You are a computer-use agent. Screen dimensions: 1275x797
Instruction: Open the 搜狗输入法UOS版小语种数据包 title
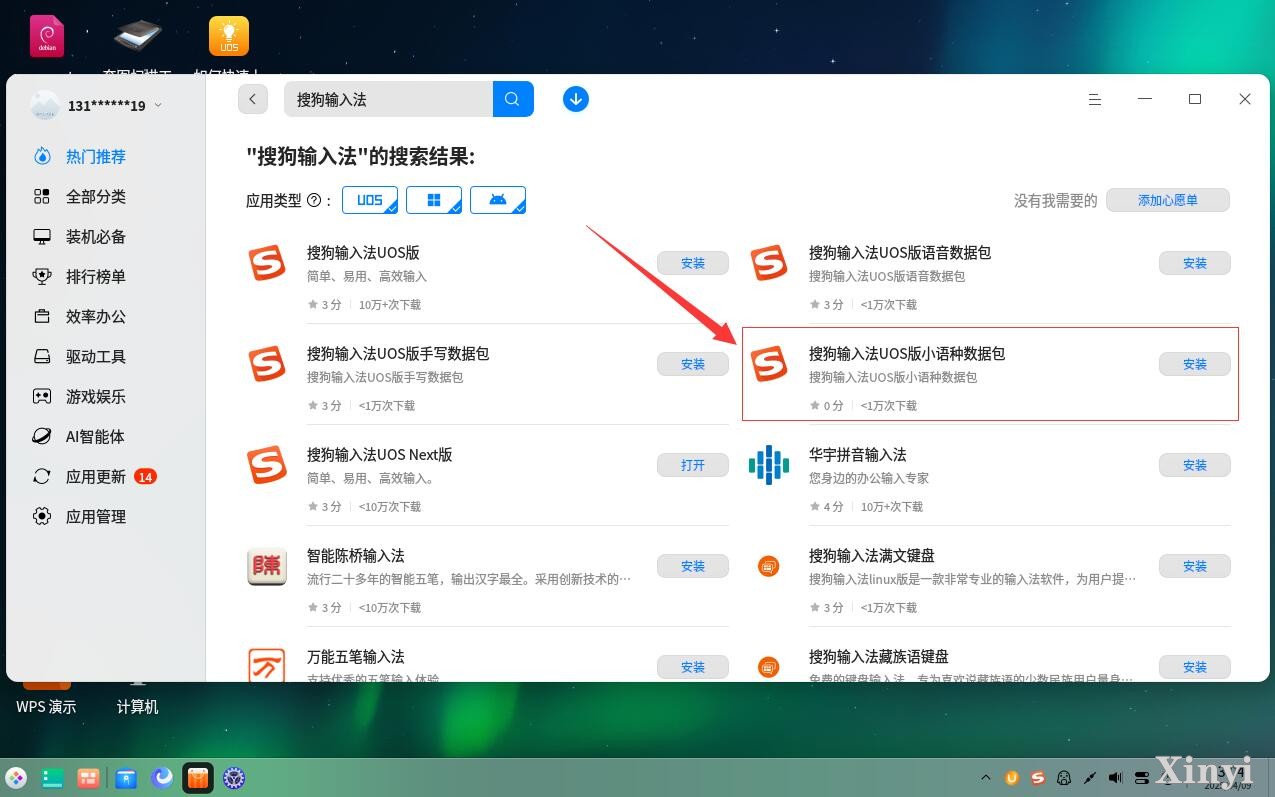tap(907, 354)
